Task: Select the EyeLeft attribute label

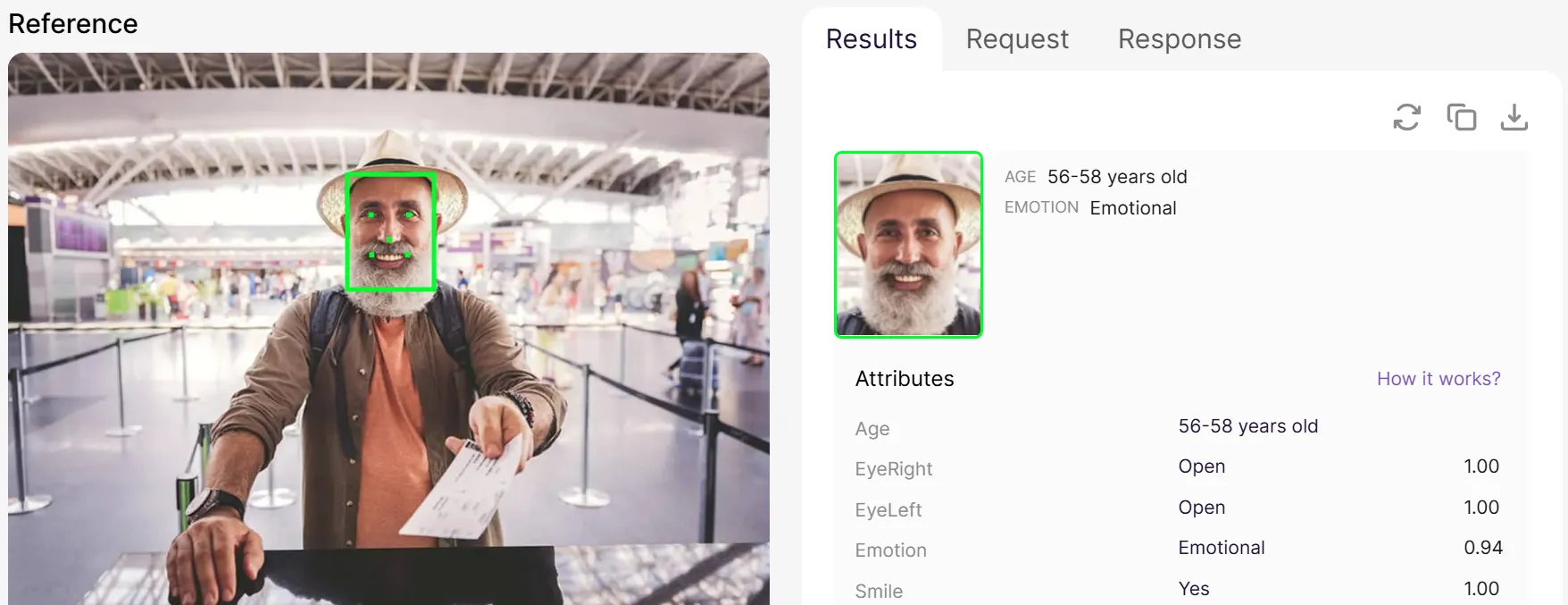Action: point(888,510)
